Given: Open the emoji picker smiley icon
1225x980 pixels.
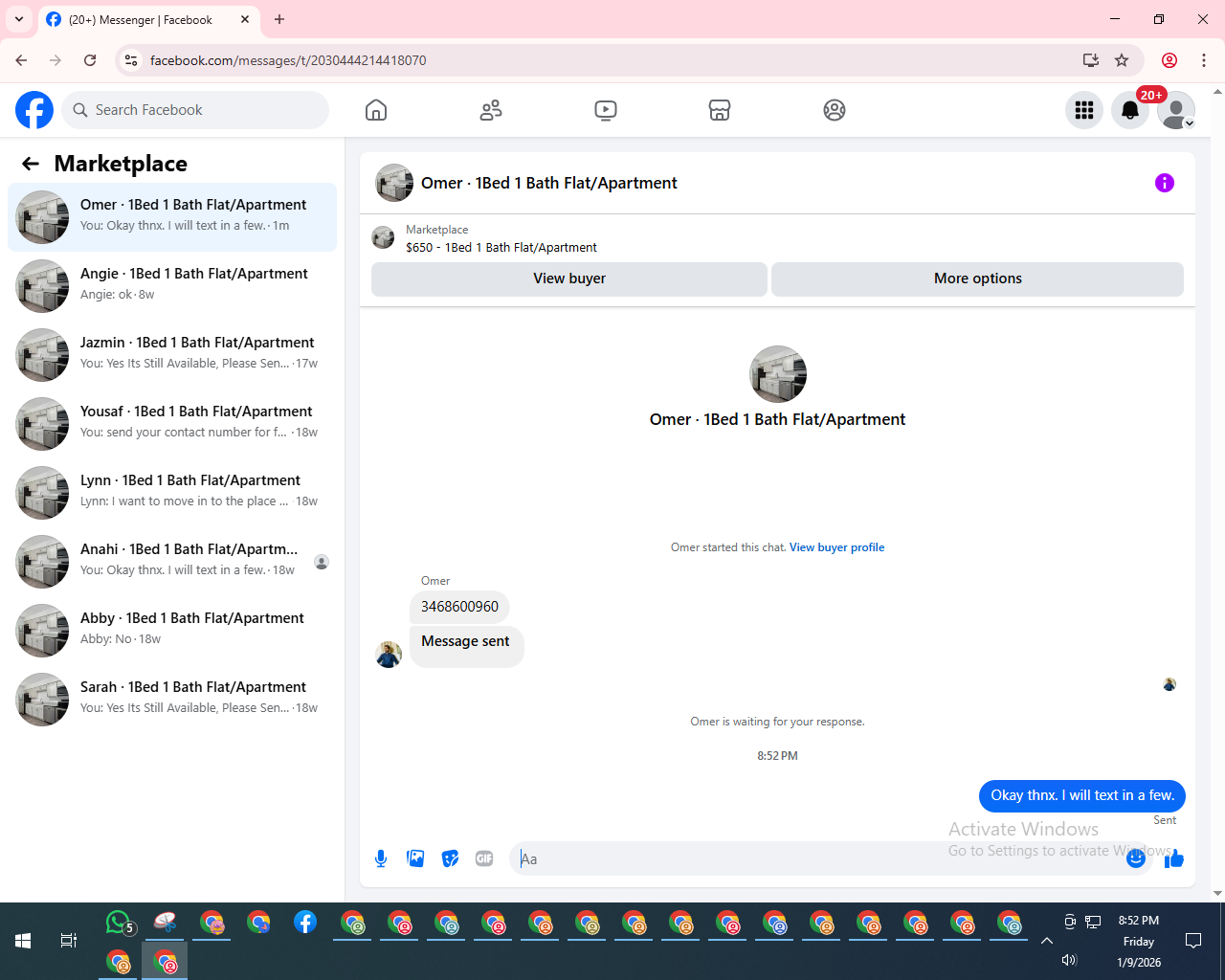Looking at the screenshot, I should (1136, 858).
